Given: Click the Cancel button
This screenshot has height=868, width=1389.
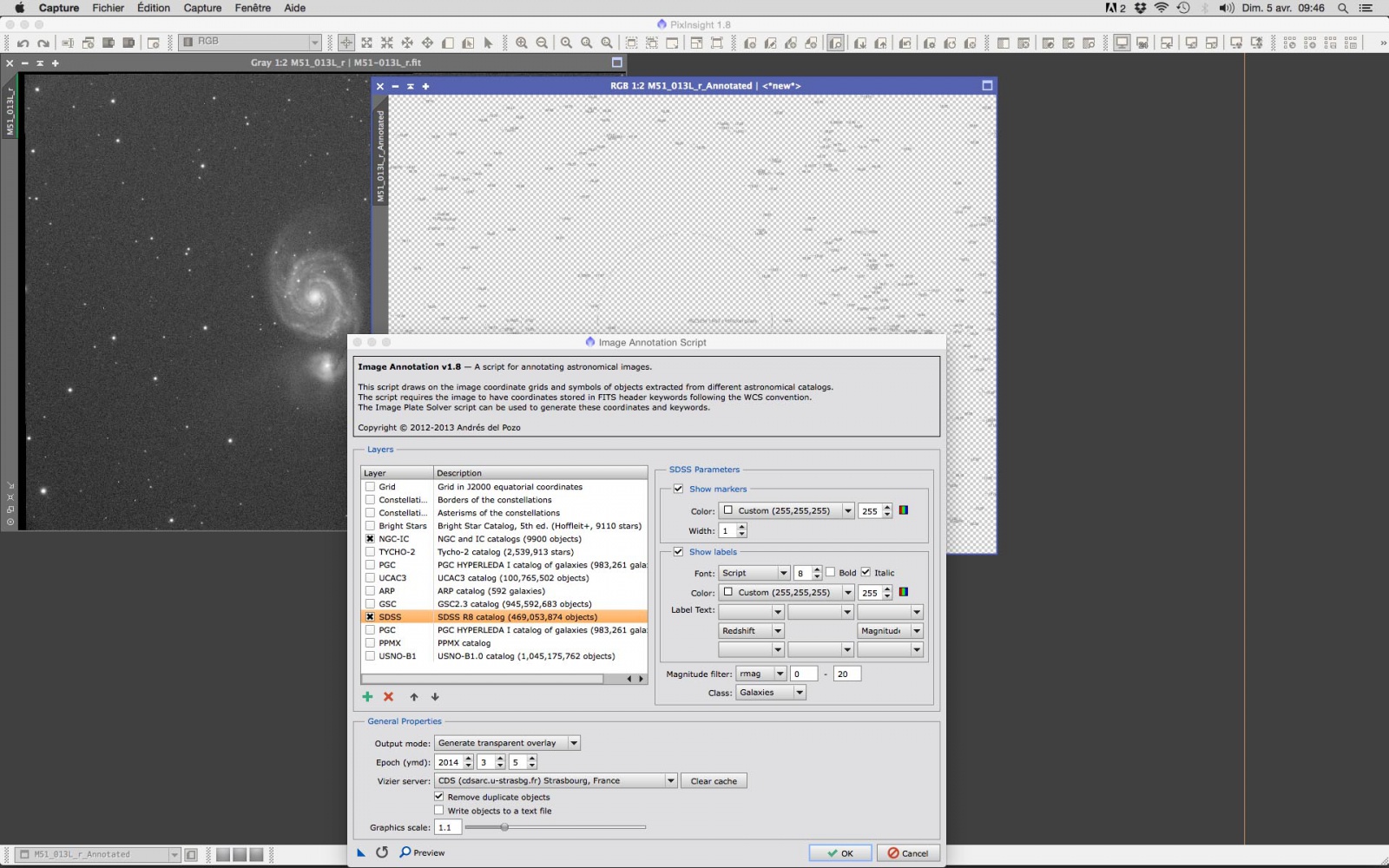Looking at the screenshot, I should pos(908,853).
